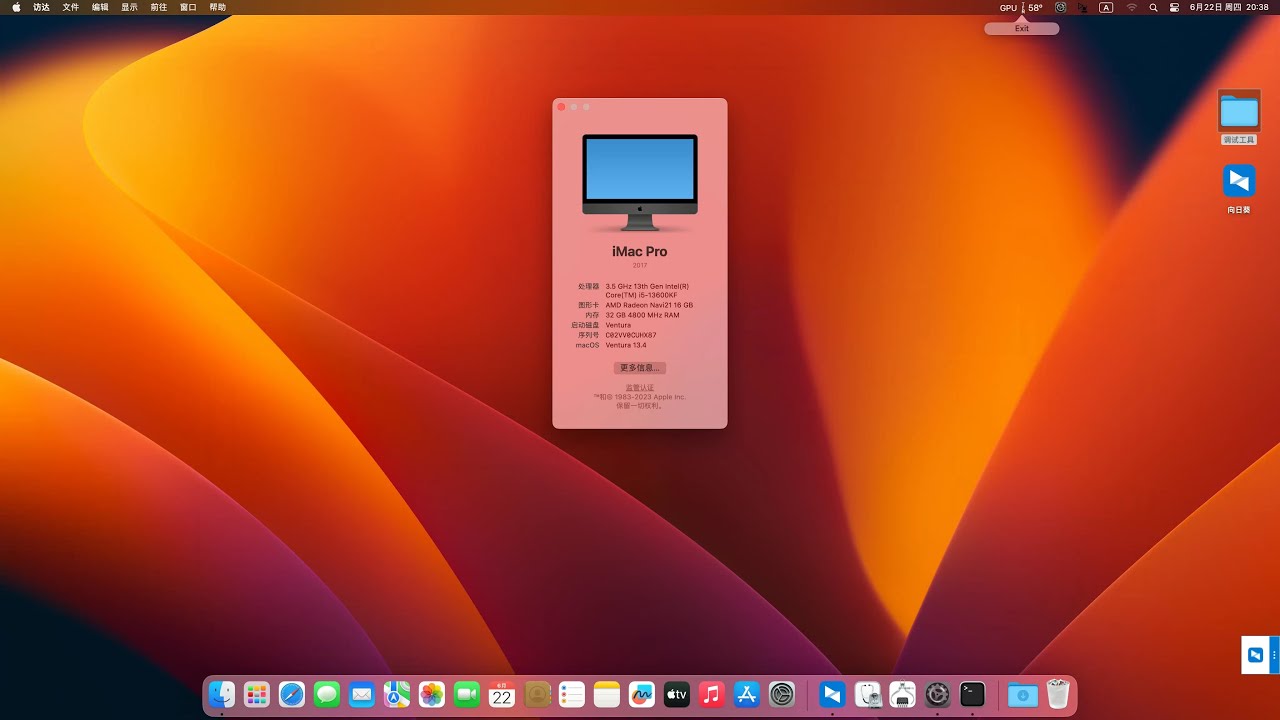This screenshot has width=1280, height=720.
Task: Open 调试工具 folder on desktop
Action: [1239, 117]
